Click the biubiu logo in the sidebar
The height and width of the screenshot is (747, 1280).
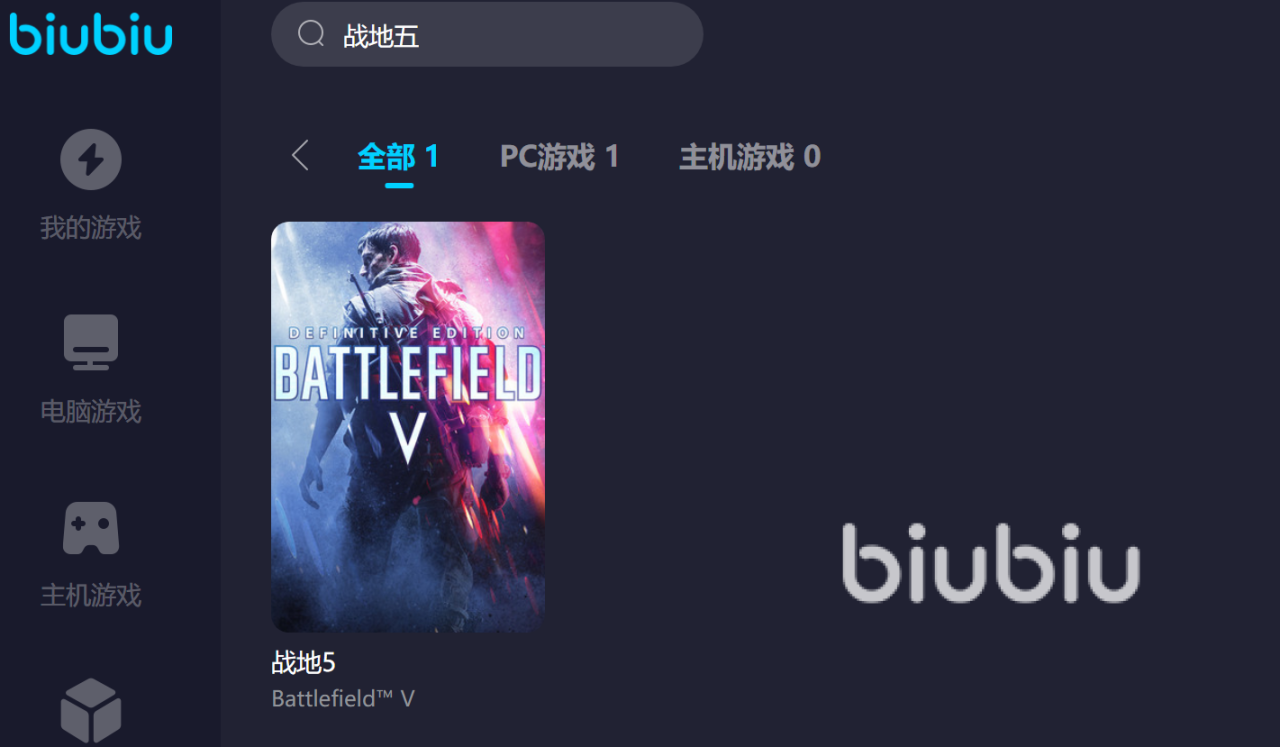tap(91, 34)
